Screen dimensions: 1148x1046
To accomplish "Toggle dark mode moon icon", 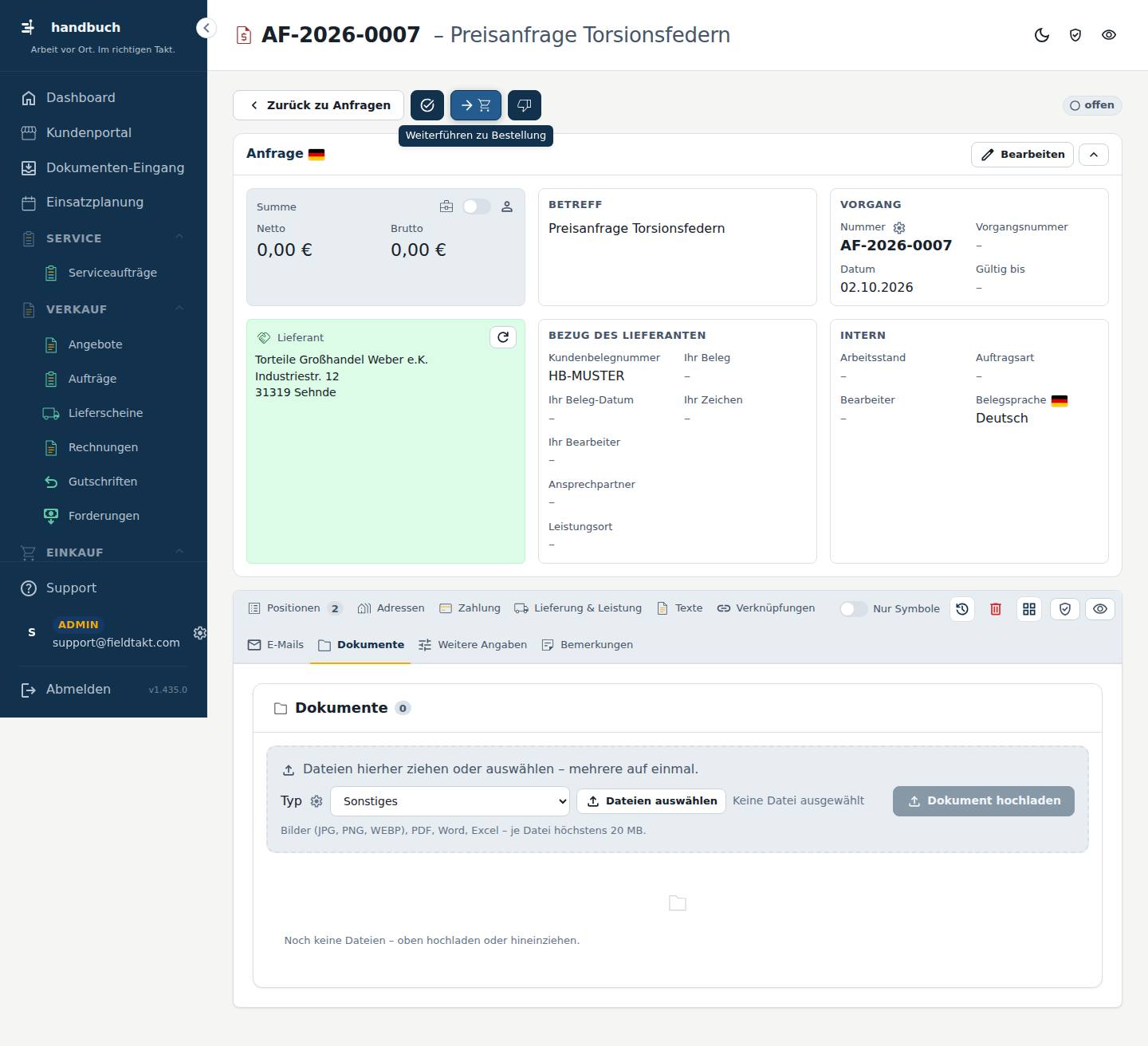I will coord(1042,35).
